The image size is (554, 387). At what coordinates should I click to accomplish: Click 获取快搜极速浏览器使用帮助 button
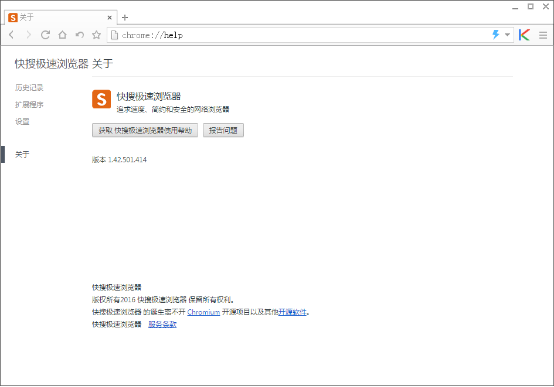[x=145, y=130]
